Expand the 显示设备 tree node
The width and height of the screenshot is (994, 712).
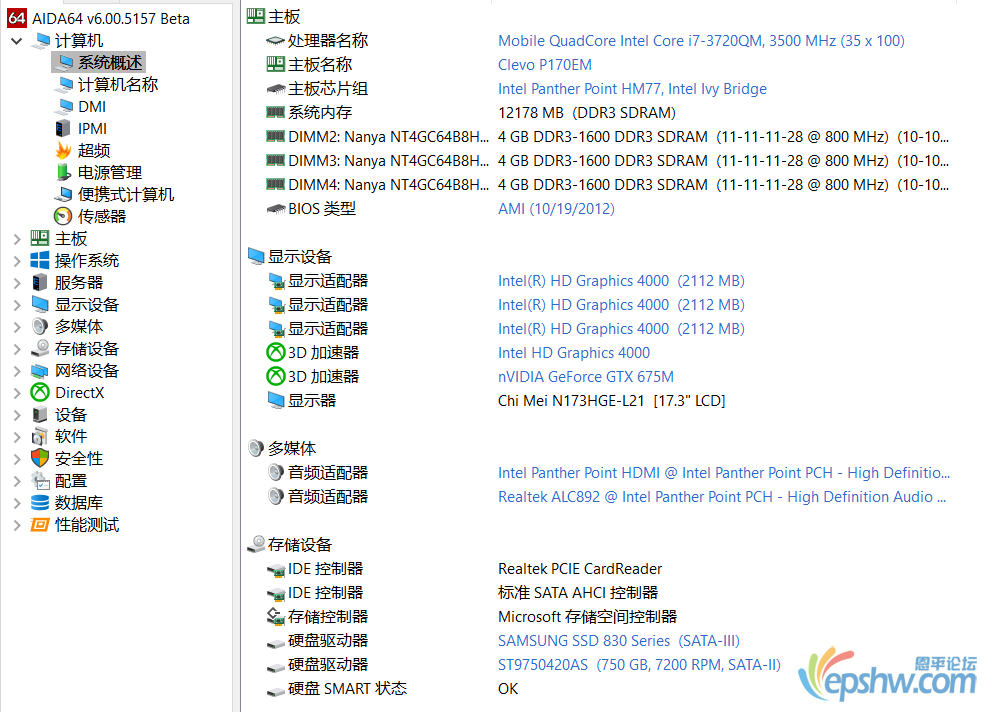coord(17,305)
